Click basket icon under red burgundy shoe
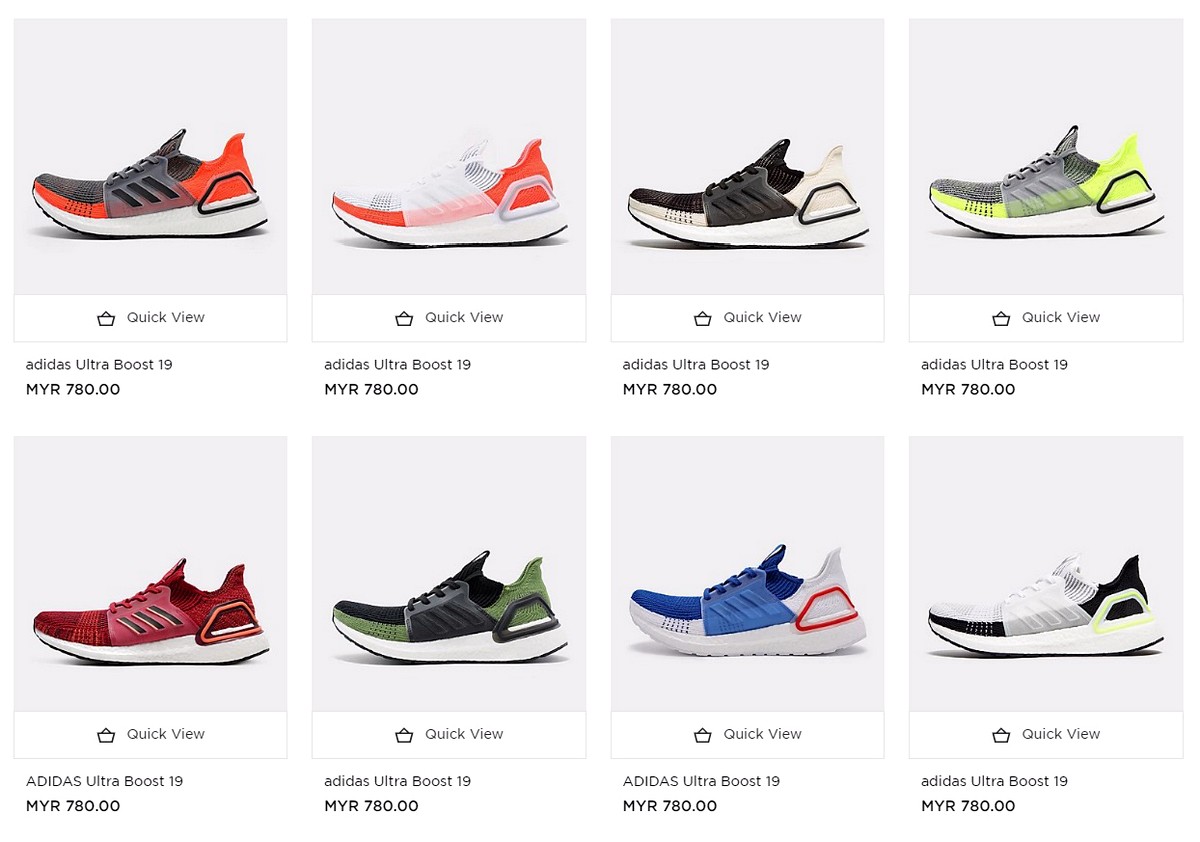 [x=106, y=735]
